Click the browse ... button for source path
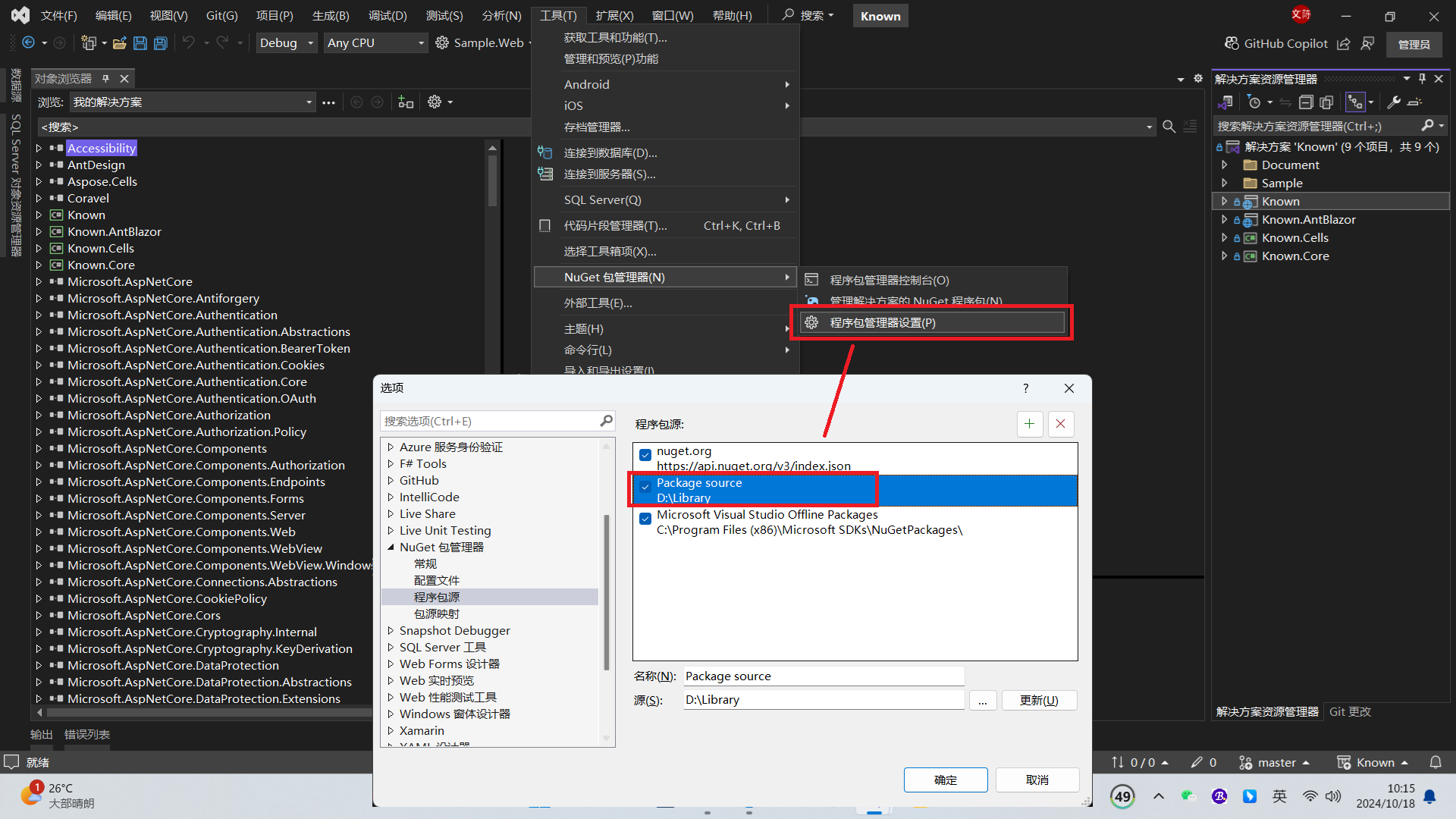Image resolution: width=1456 pixels, height=819 pixels. (x=983, y=700)
